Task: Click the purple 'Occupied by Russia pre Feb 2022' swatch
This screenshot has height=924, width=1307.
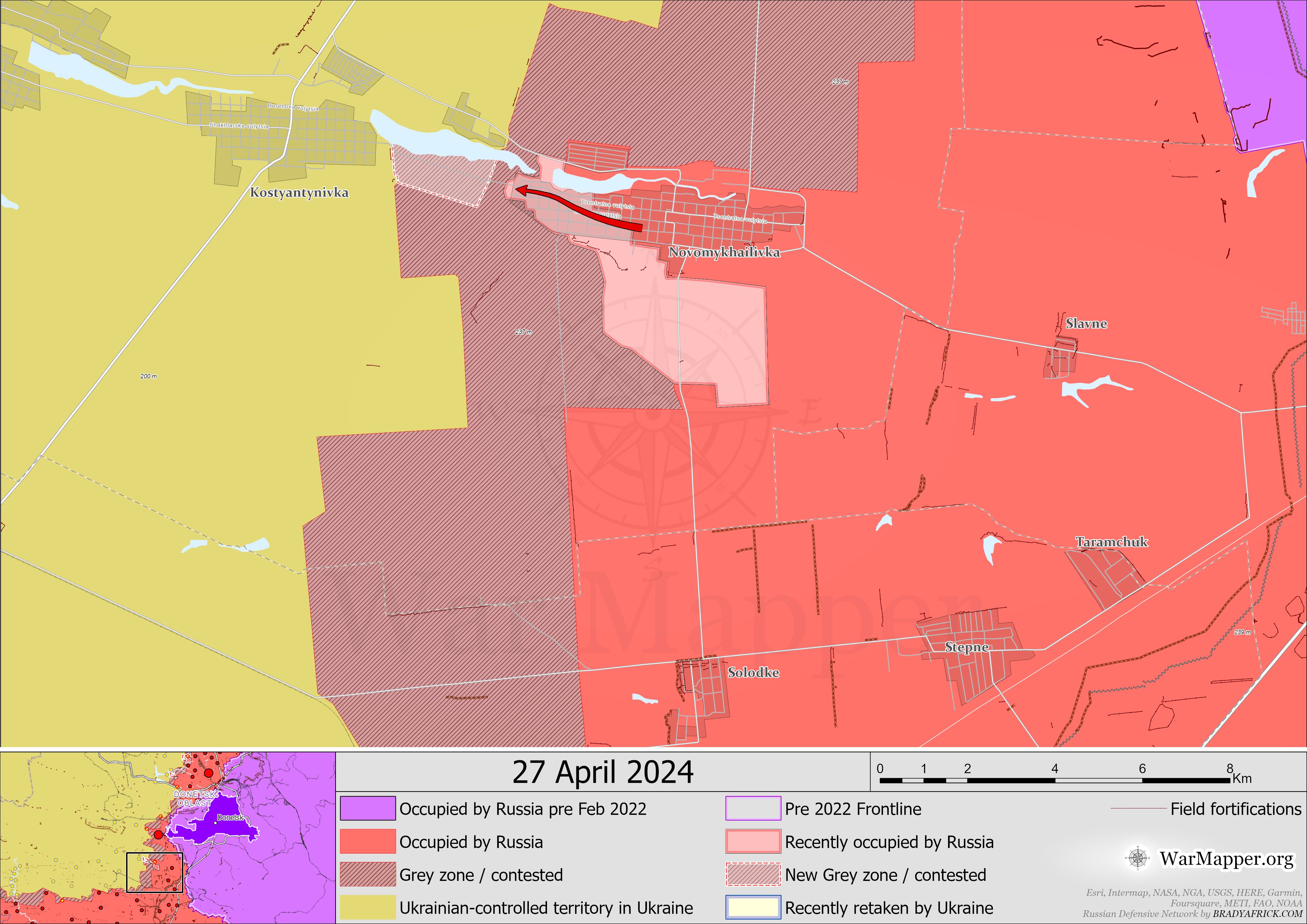Action: pyautogui.click(x=368, y=808)
